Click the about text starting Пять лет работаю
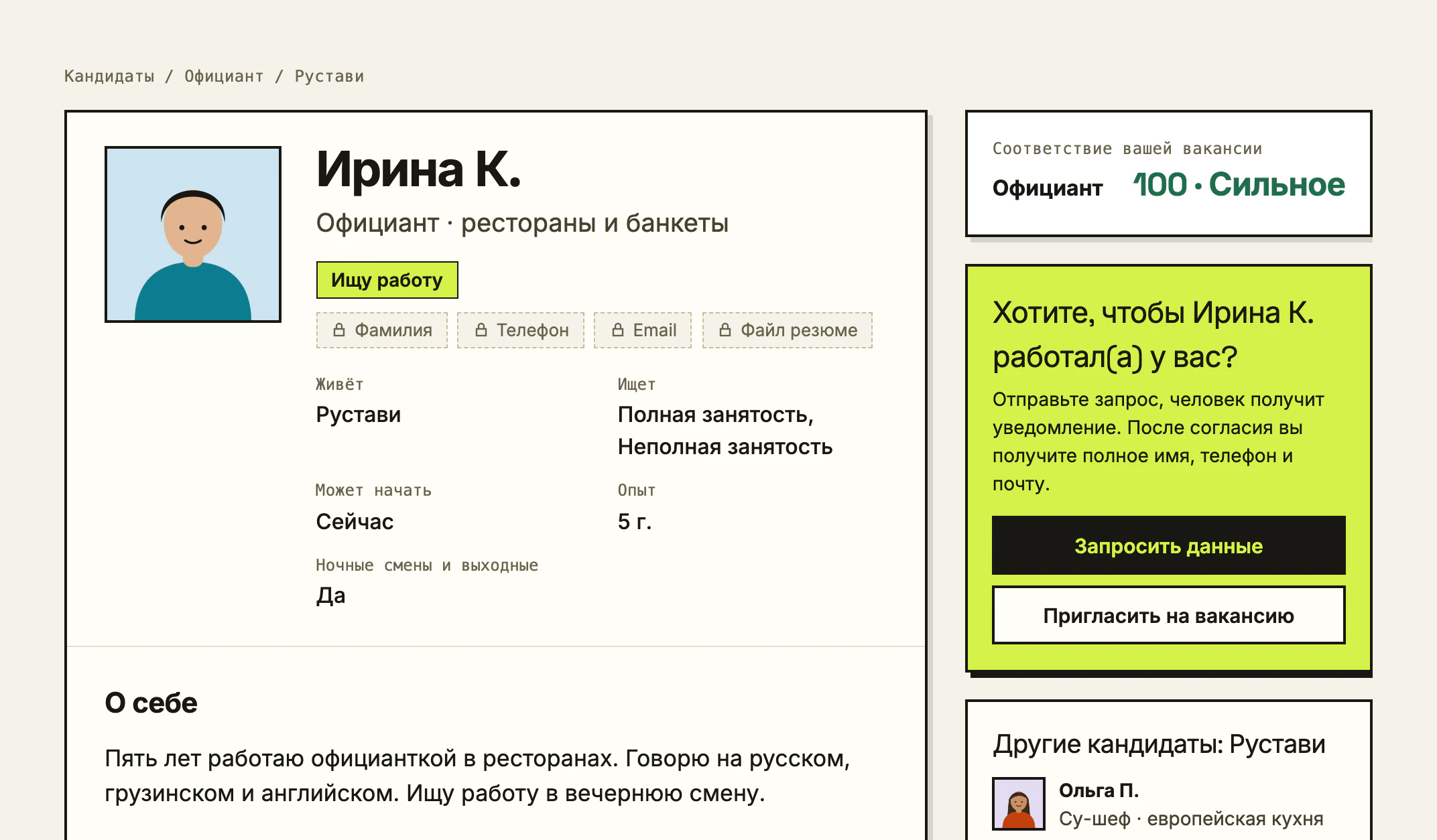This screenshot has width=1437, height=840. tap(477, 776)
